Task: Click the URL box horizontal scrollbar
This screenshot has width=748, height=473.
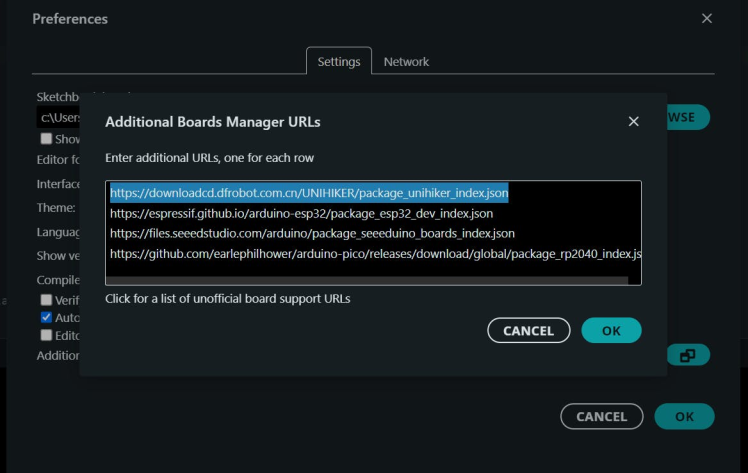Action: pos(368,280)
